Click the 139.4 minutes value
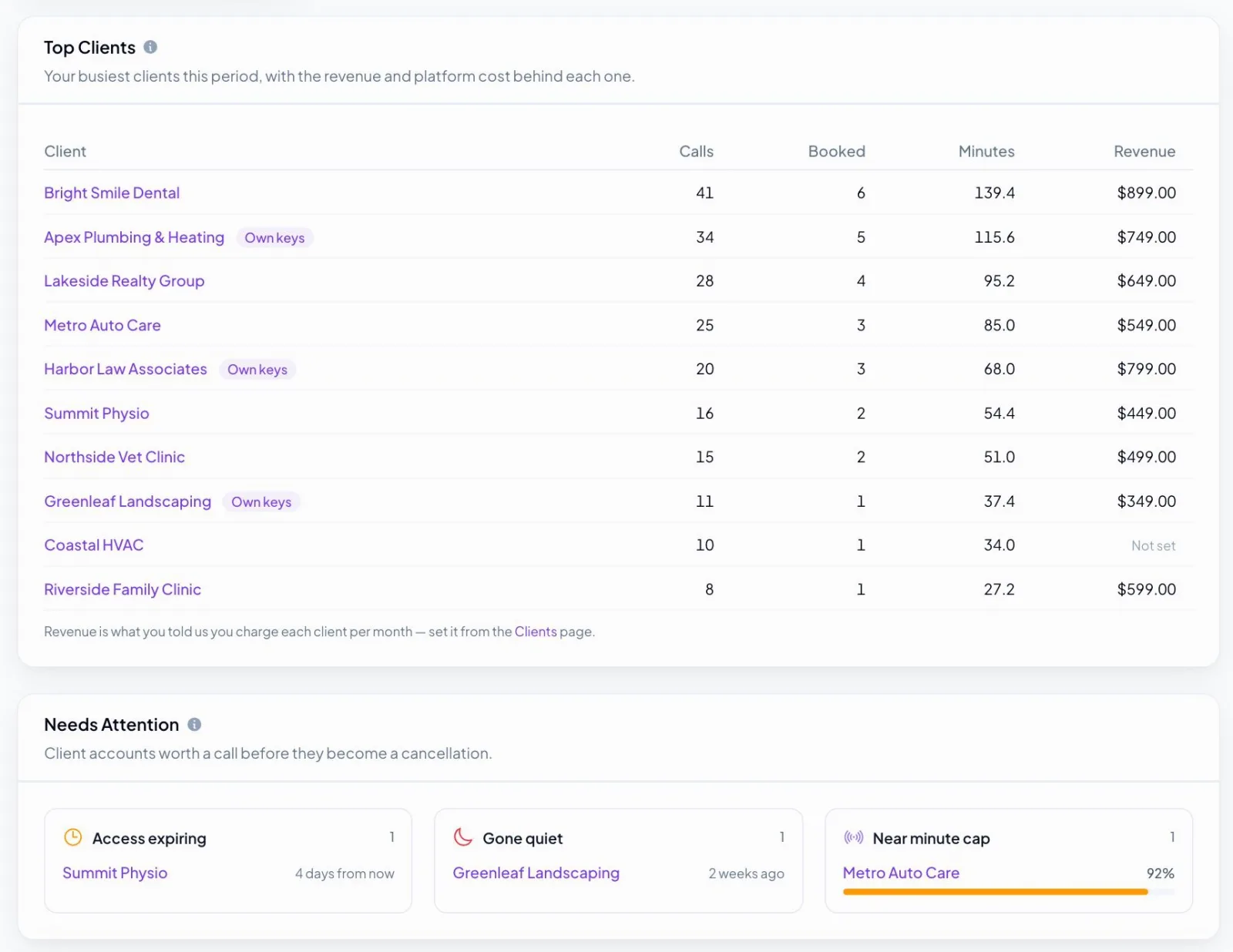1233x952 pixels. point(994,193)
